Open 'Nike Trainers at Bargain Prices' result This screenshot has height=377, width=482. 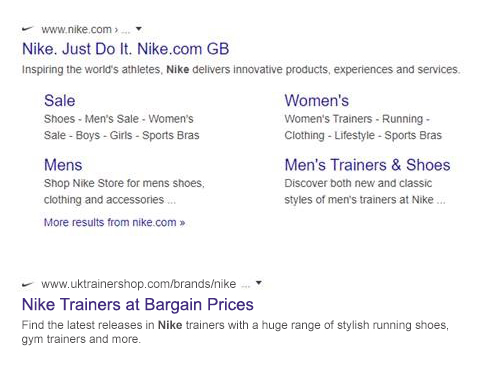138,304
